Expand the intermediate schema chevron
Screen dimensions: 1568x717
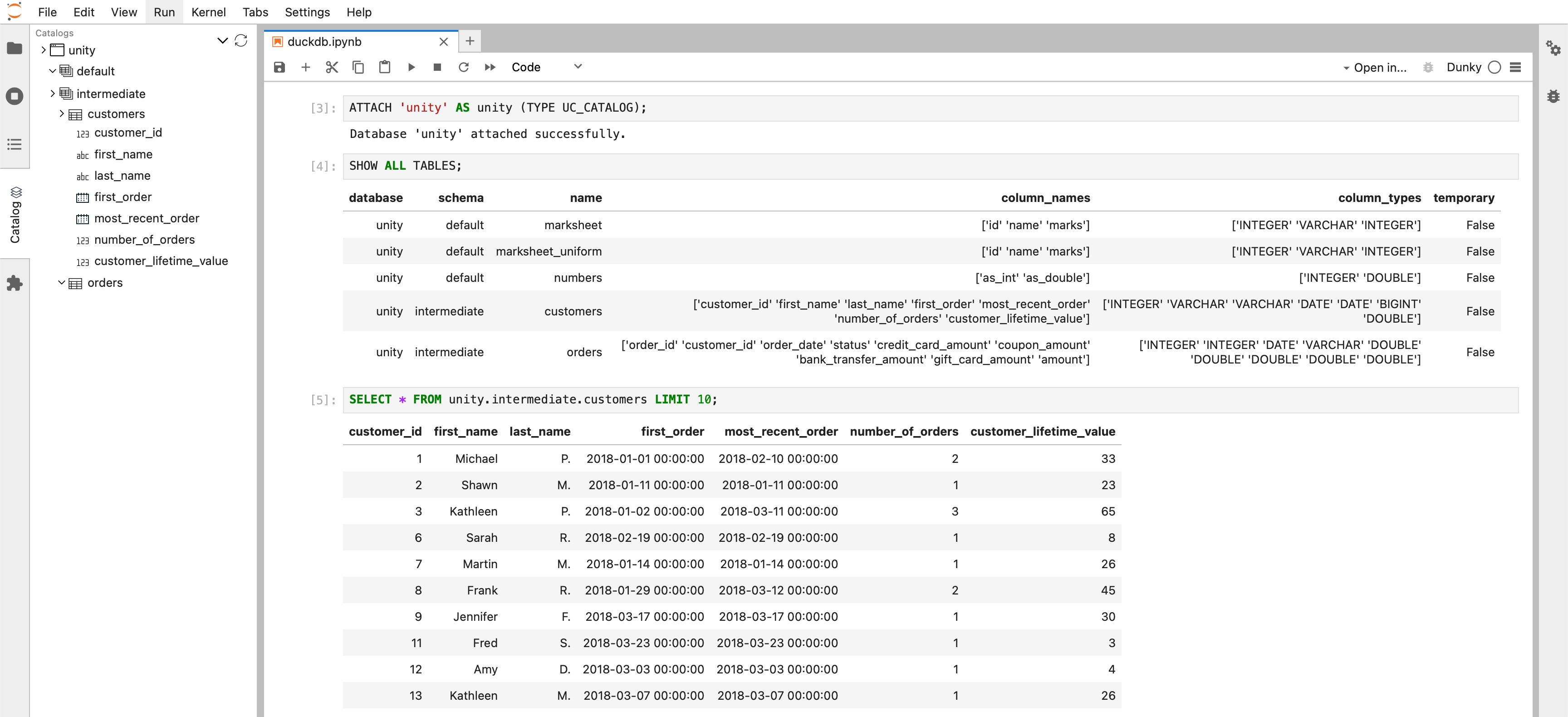[x=52, y=93]
